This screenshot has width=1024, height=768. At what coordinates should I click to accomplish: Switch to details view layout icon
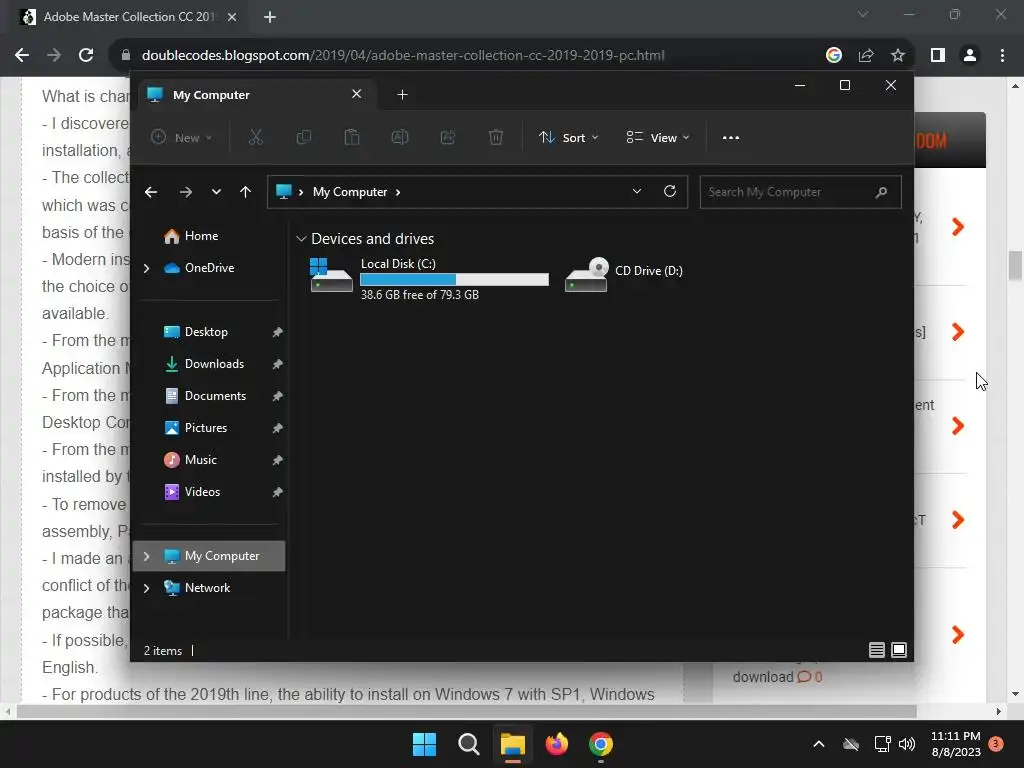pos(877,650)
